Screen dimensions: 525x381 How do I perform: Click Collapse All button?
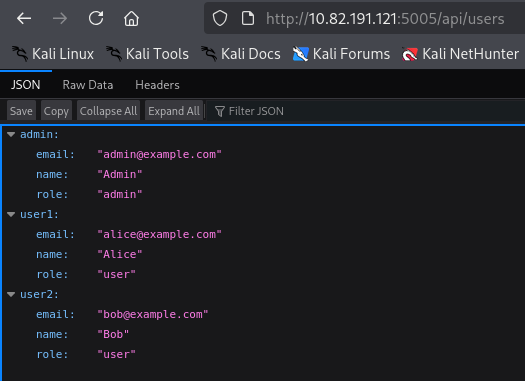click(x=108, y=111)
